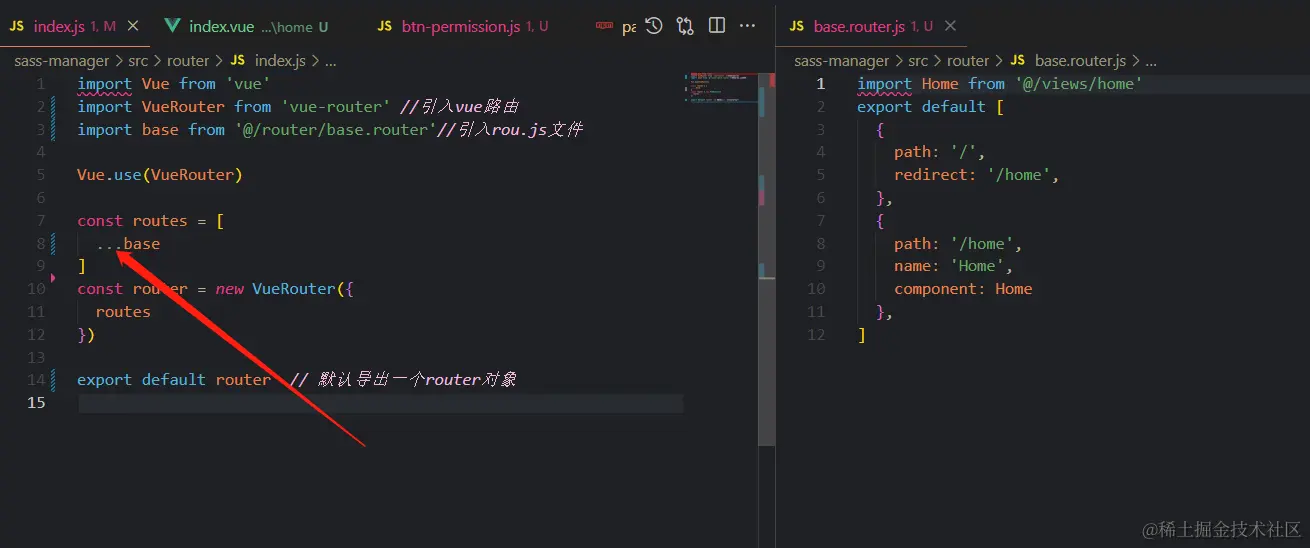This screenshot has width=1310, height=548.
Task: Click vertical scrollbar of left editor
Action: pyautogui.click(x=767, y=260)
